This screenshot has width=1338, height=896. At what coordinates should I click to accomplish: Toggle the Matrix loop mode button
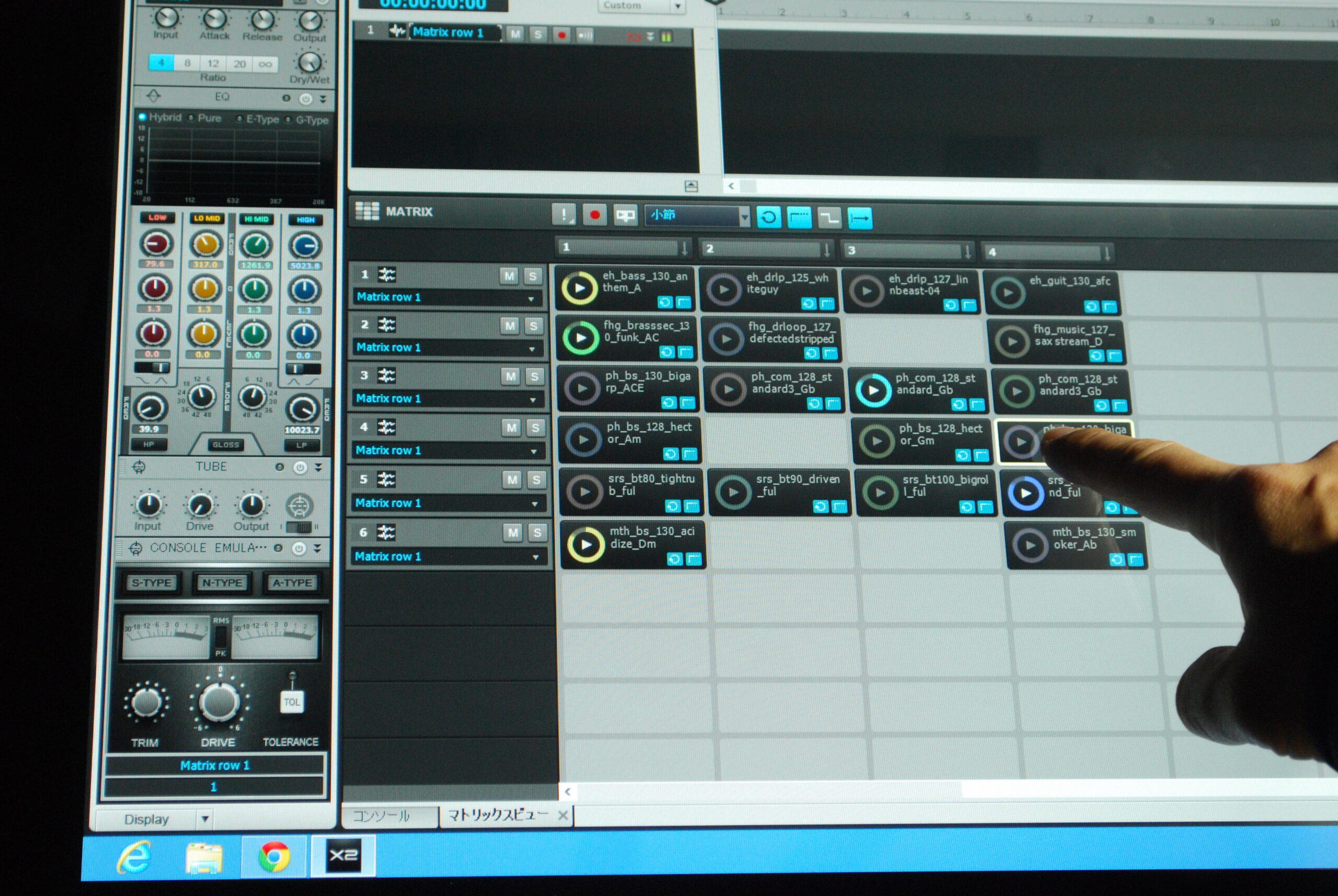pos(768,217)
